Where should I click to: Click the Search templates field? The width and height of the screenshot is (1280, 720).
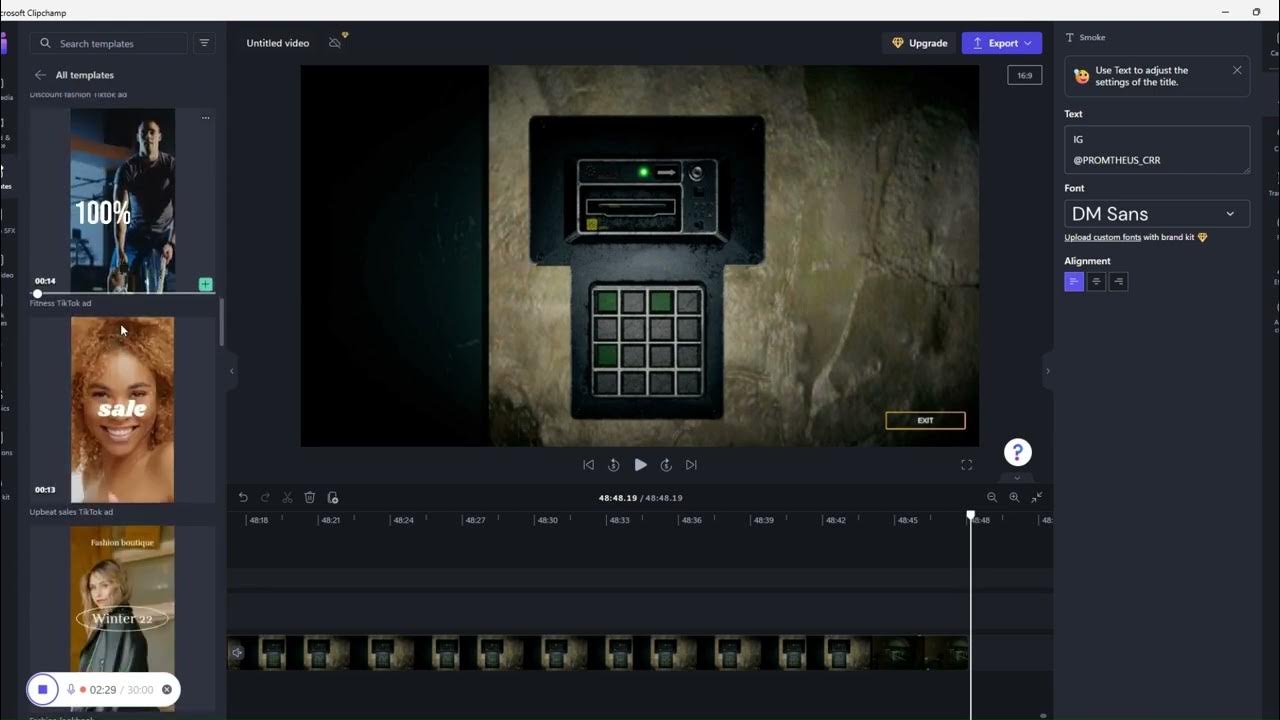click(x=109, y=44)
